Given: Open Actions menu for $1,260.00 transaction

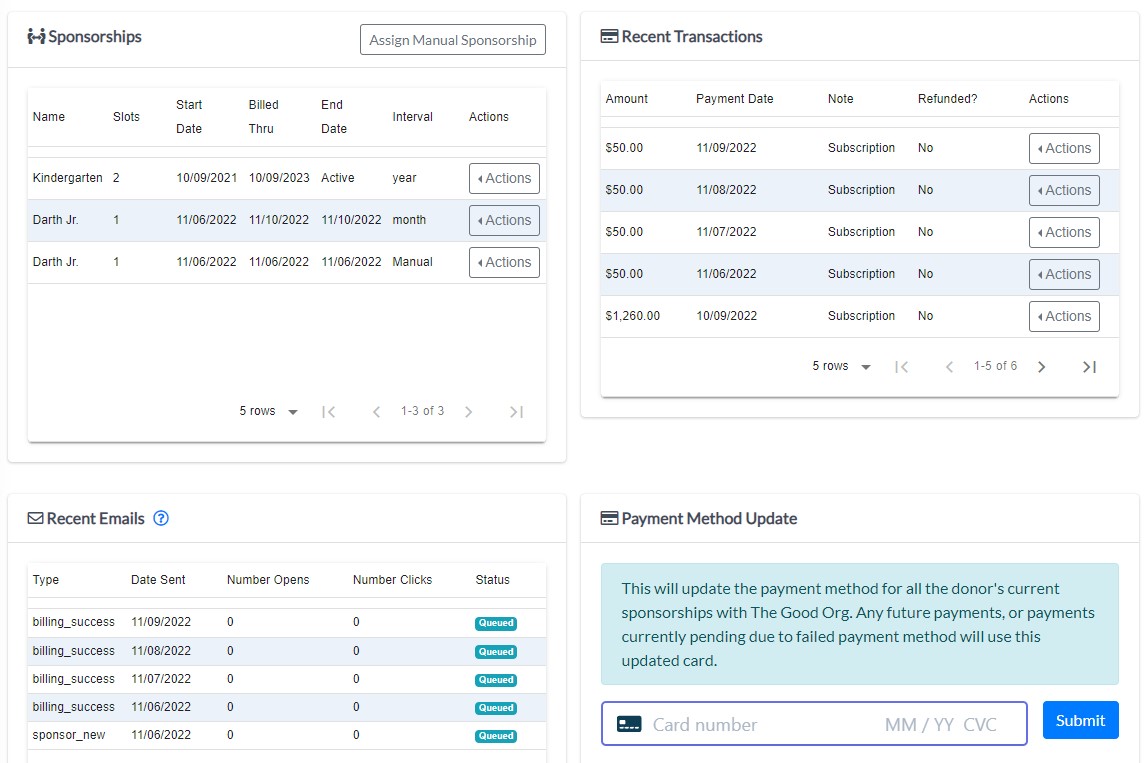Looking at the screenshot, I should click(1064, 316).
